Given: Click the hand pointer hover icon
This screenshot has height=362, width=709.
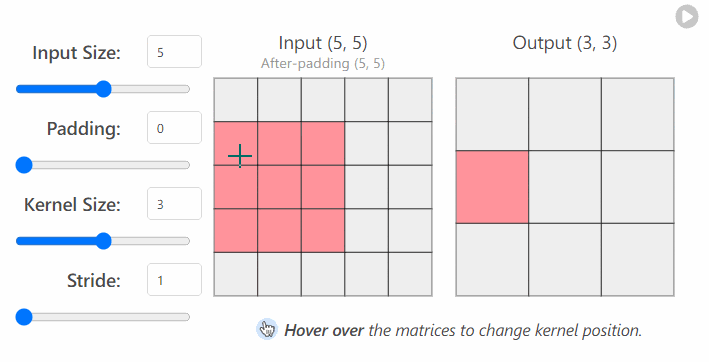Looking at the screenshot, I should [x=267, y=329].
